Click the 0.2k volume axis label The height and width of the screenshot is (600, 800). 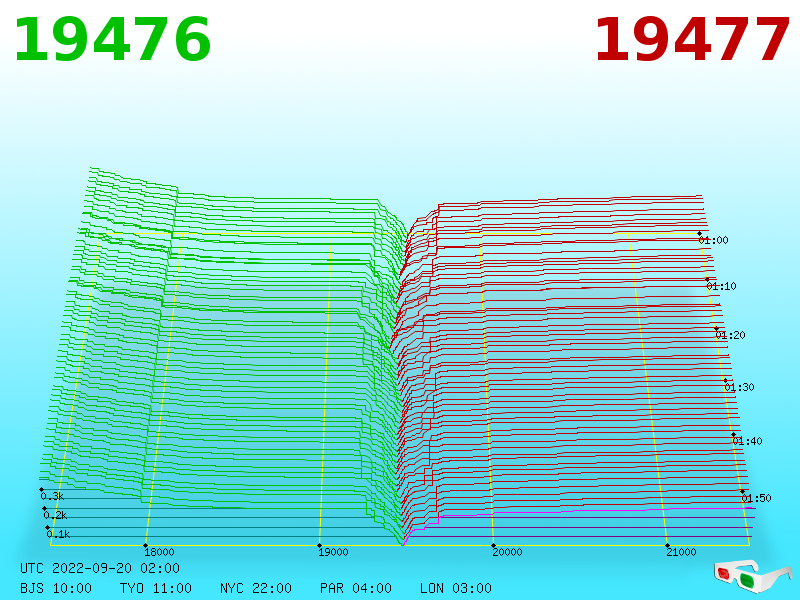pos(55,515)
